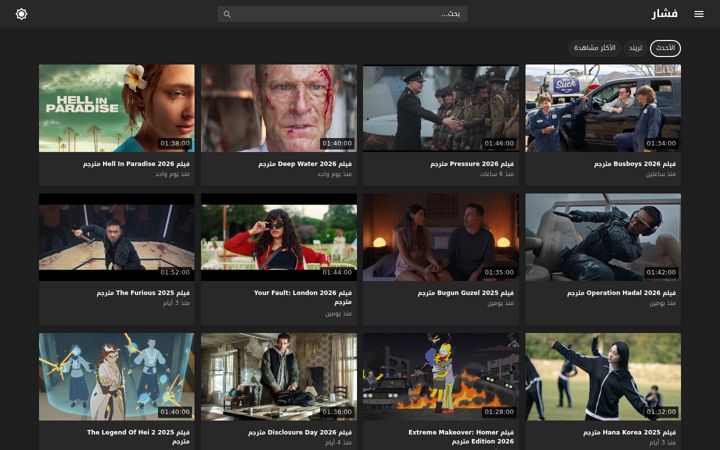
Task: Click the Operation Hadal 2026 title
Action: pos(621,293)
